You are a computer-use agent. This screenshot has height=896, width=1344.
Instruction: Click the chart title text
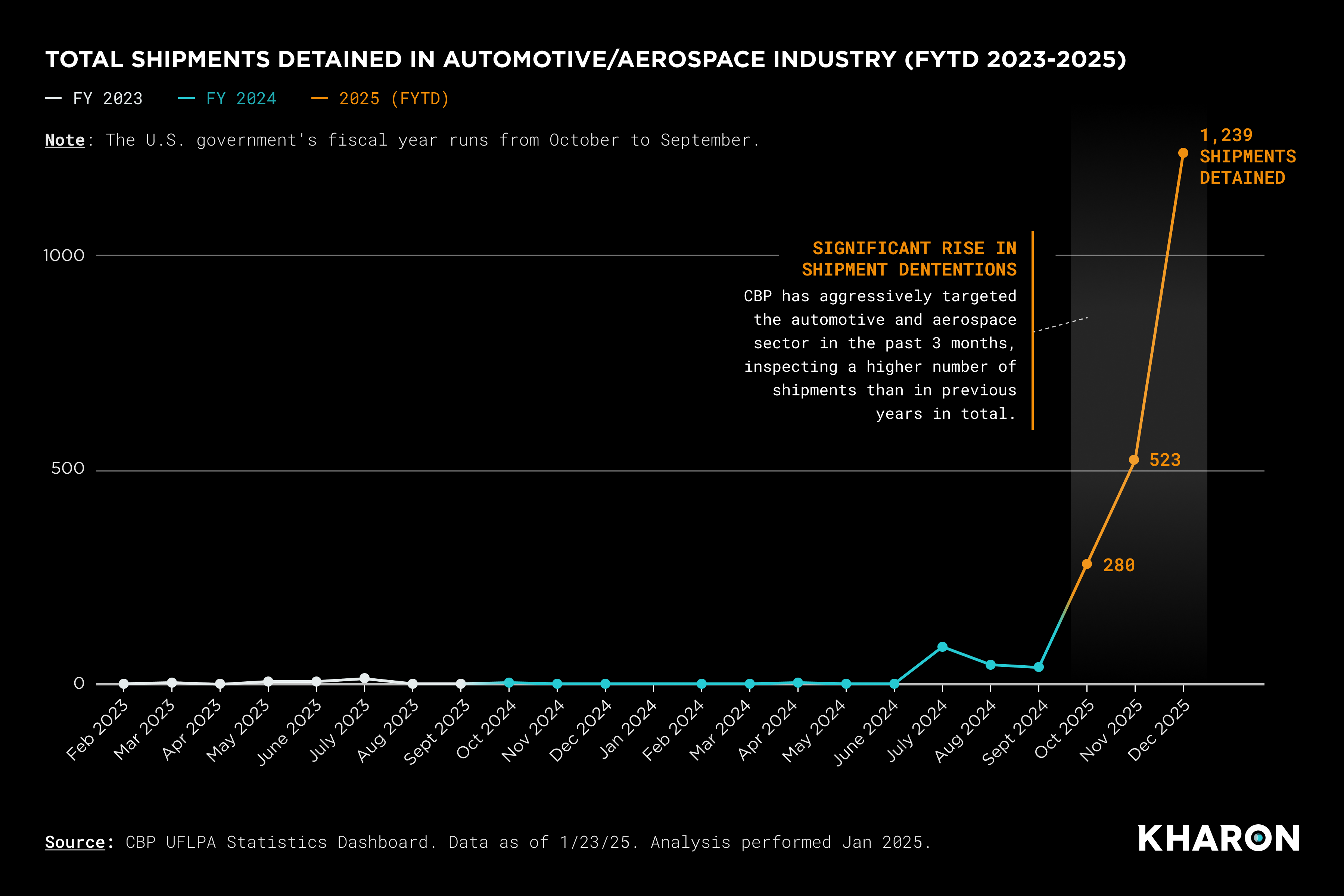[x=585, y=59]
